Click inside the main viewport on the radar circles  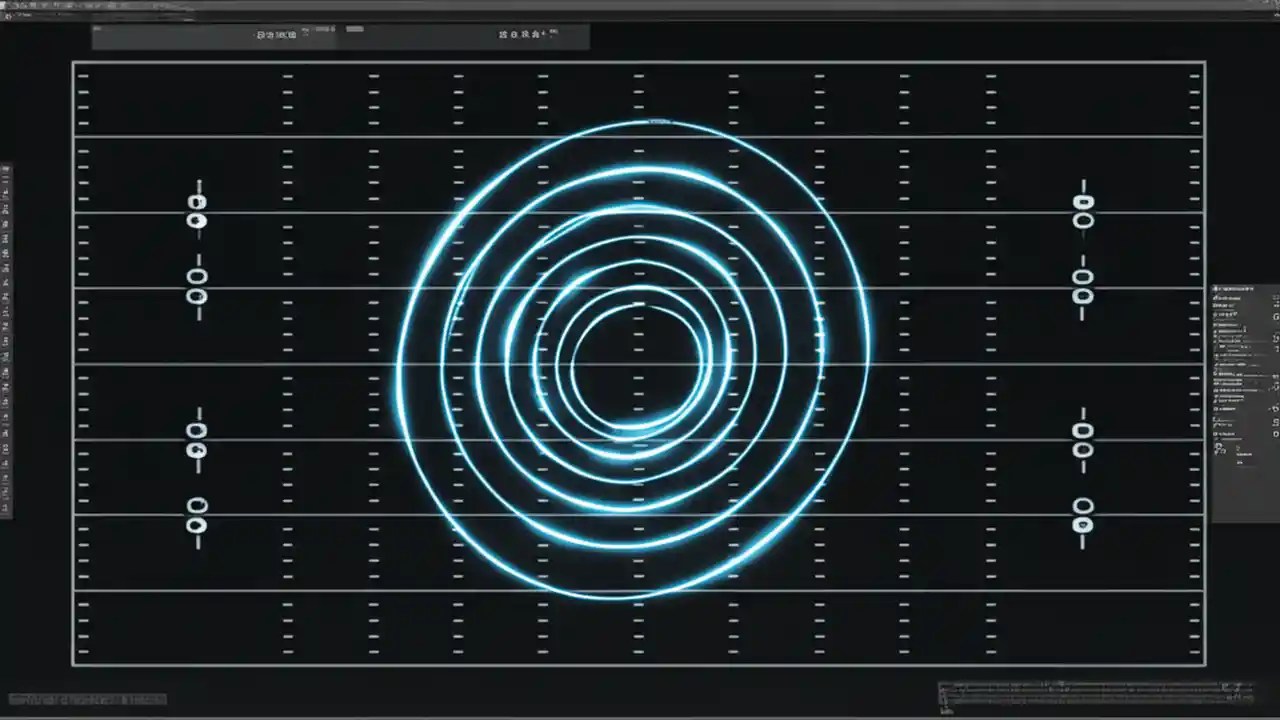(640, 360)
